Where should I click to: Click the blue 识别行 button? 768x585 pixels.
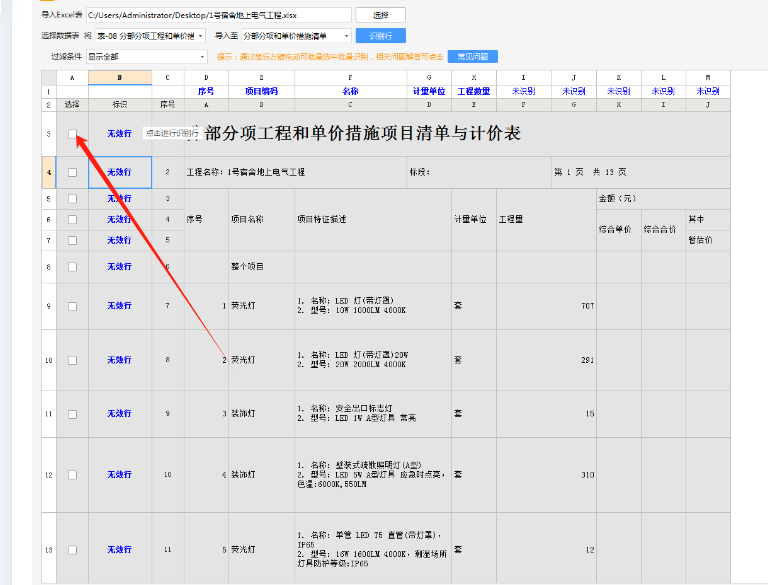click(x=381, y=36)
